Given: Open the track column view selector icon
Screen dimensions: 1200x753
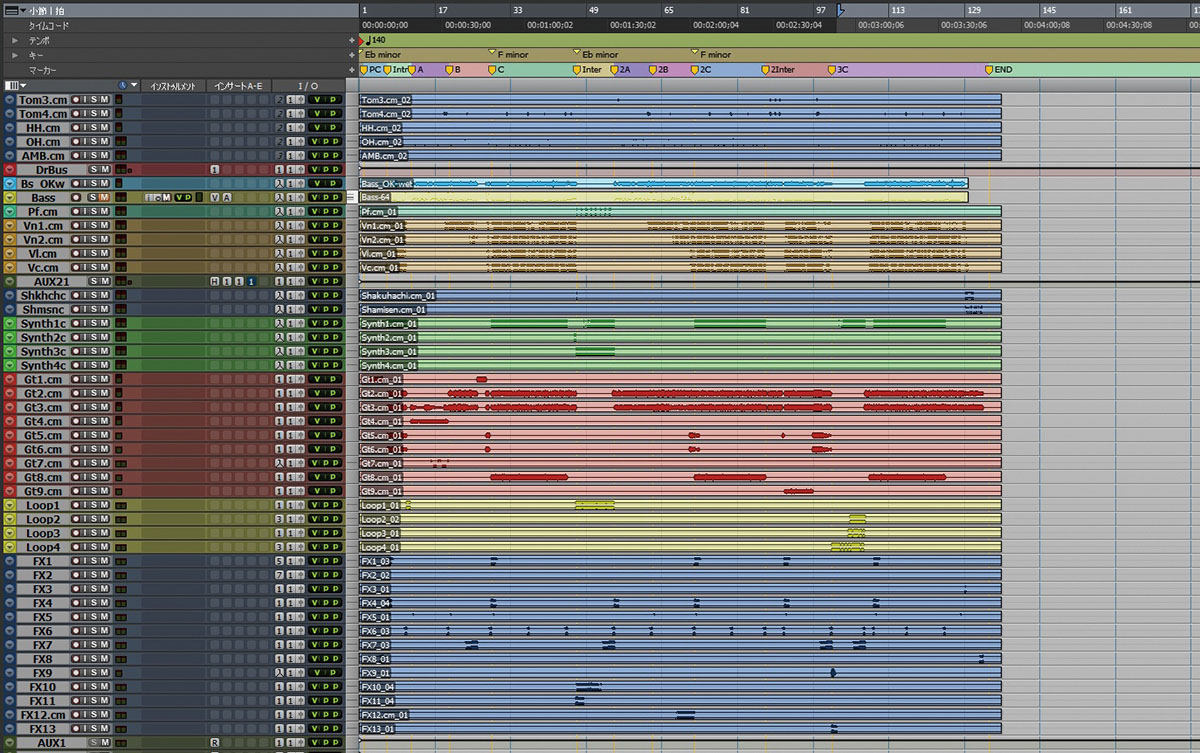Looking at the screenshot, I should tap(15, 86).
